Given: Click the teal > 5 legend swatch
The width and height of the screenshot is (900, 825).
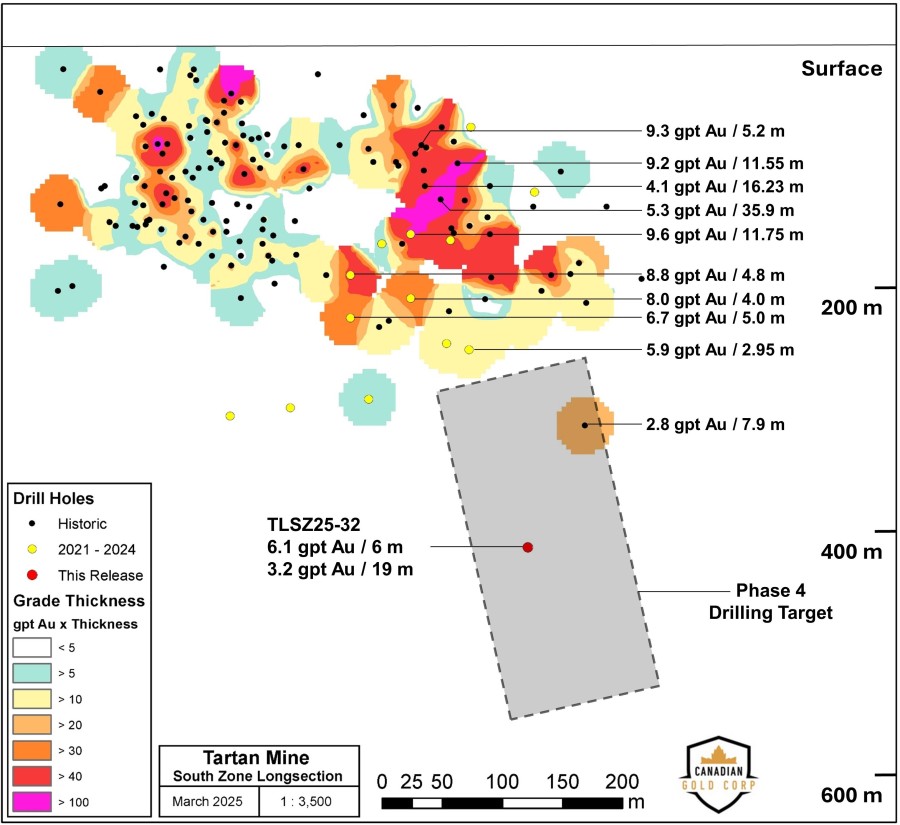Looking at the screenshot, I should coord(32,673).
